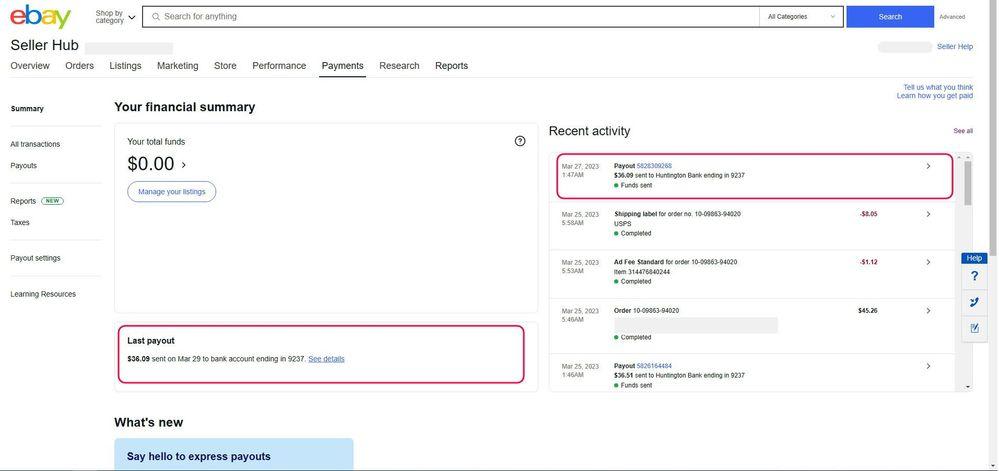The image size is (999, 471).
Task: Click the blue Search button
Action: (x=890, y=17)
